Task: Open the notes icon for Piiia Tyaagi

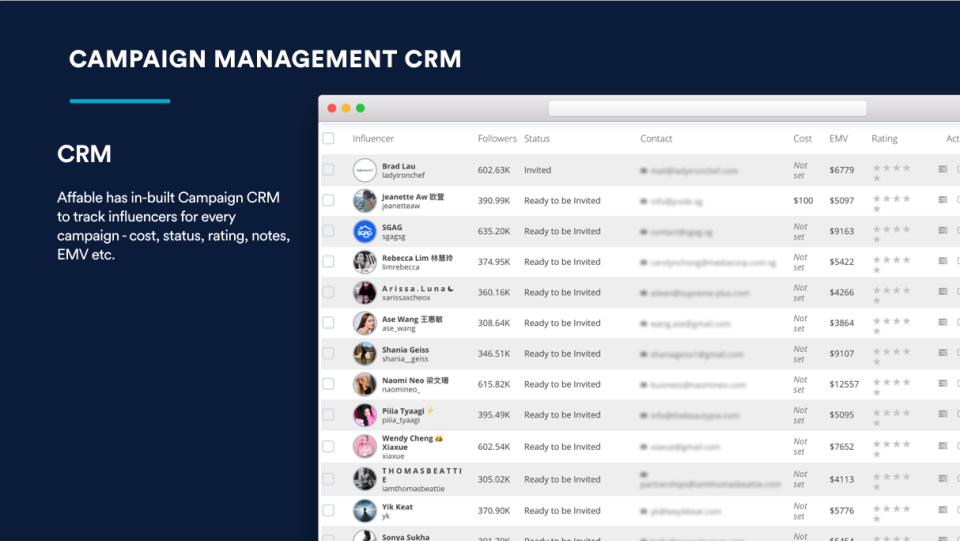Action: (943, 414)
